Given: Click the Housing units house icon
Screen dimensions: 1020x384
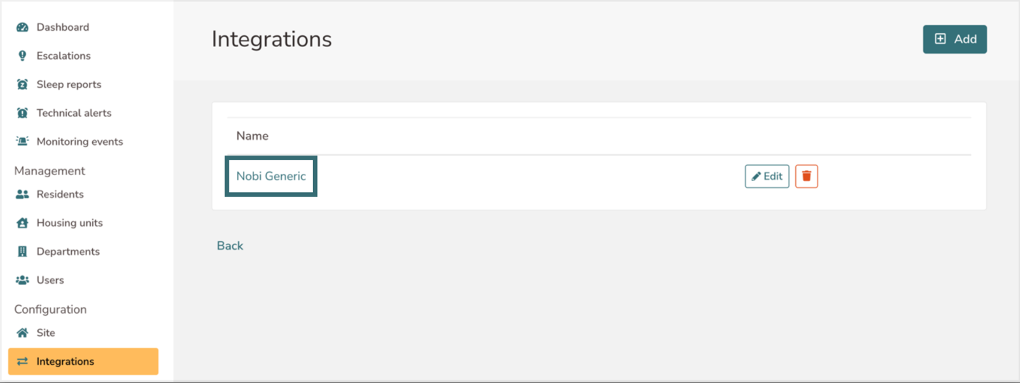Looking at the screenshot, I should 23,223.
